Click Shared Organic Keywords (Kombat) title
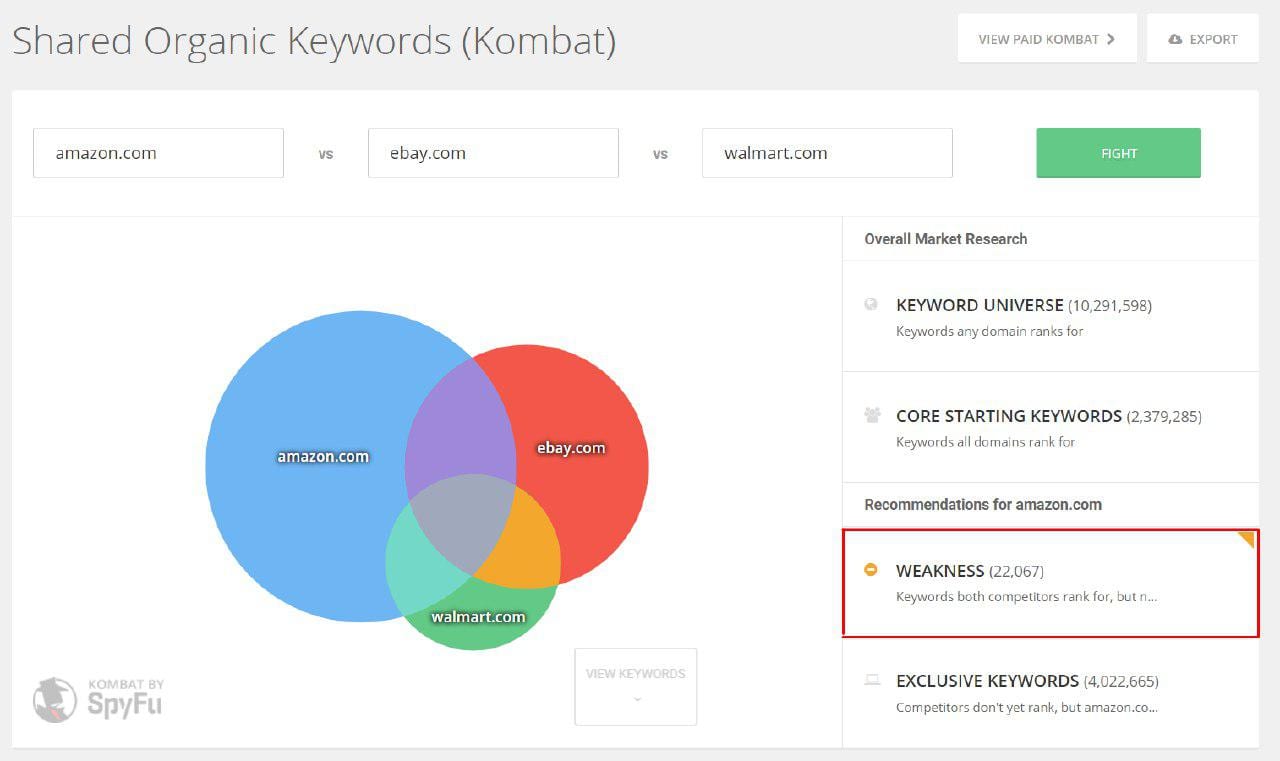The width and height of the screenshot is (1280, 761). [314, 41]
